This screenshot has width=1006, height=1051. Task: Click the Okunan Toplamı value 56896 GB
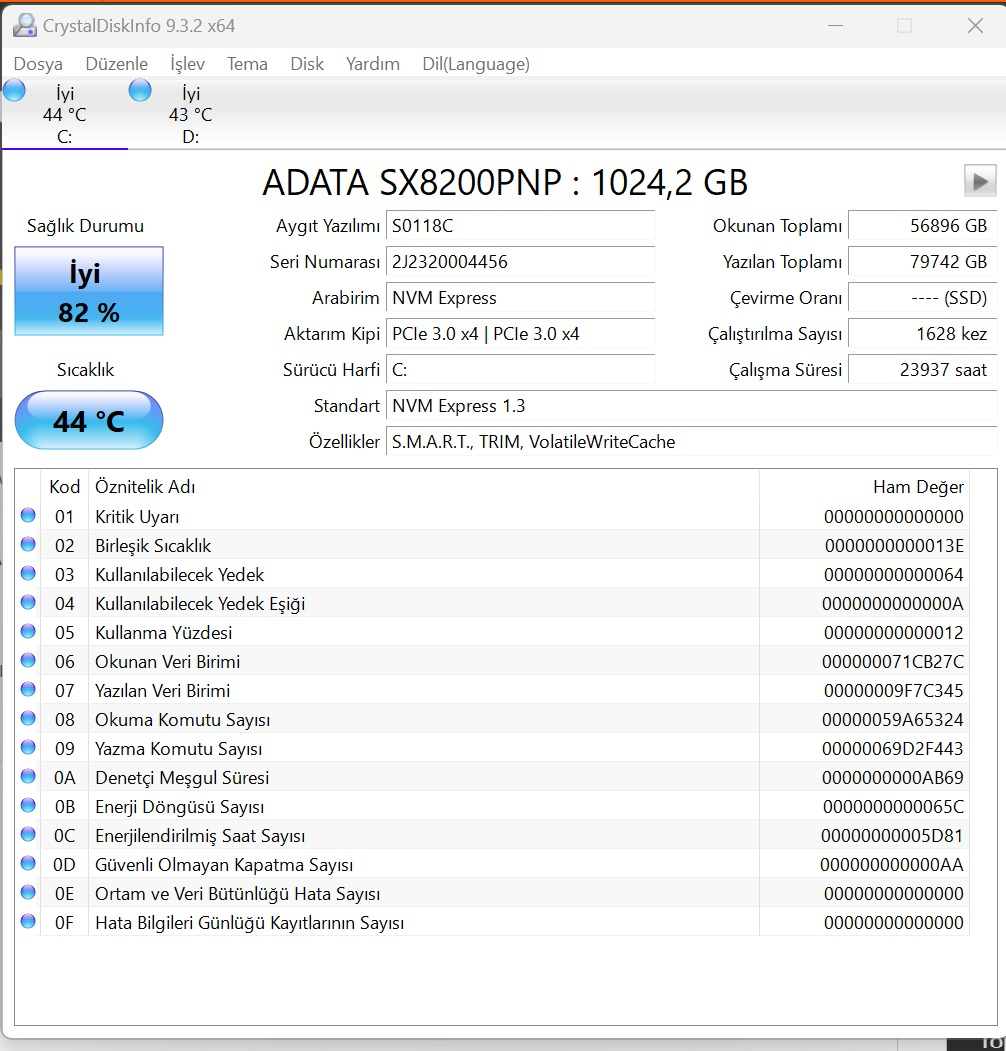[923, 225]
